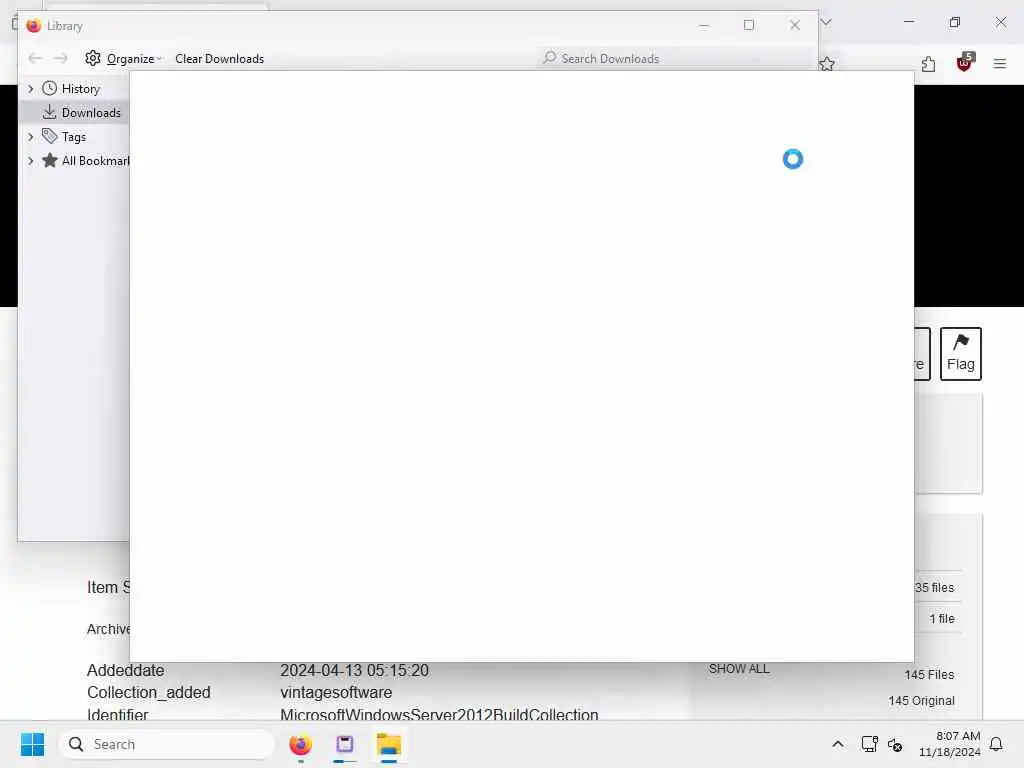The width and height of the screenshot is (1024, 768).
Task: Select History in Library sidebar
Action: [81, 89]
